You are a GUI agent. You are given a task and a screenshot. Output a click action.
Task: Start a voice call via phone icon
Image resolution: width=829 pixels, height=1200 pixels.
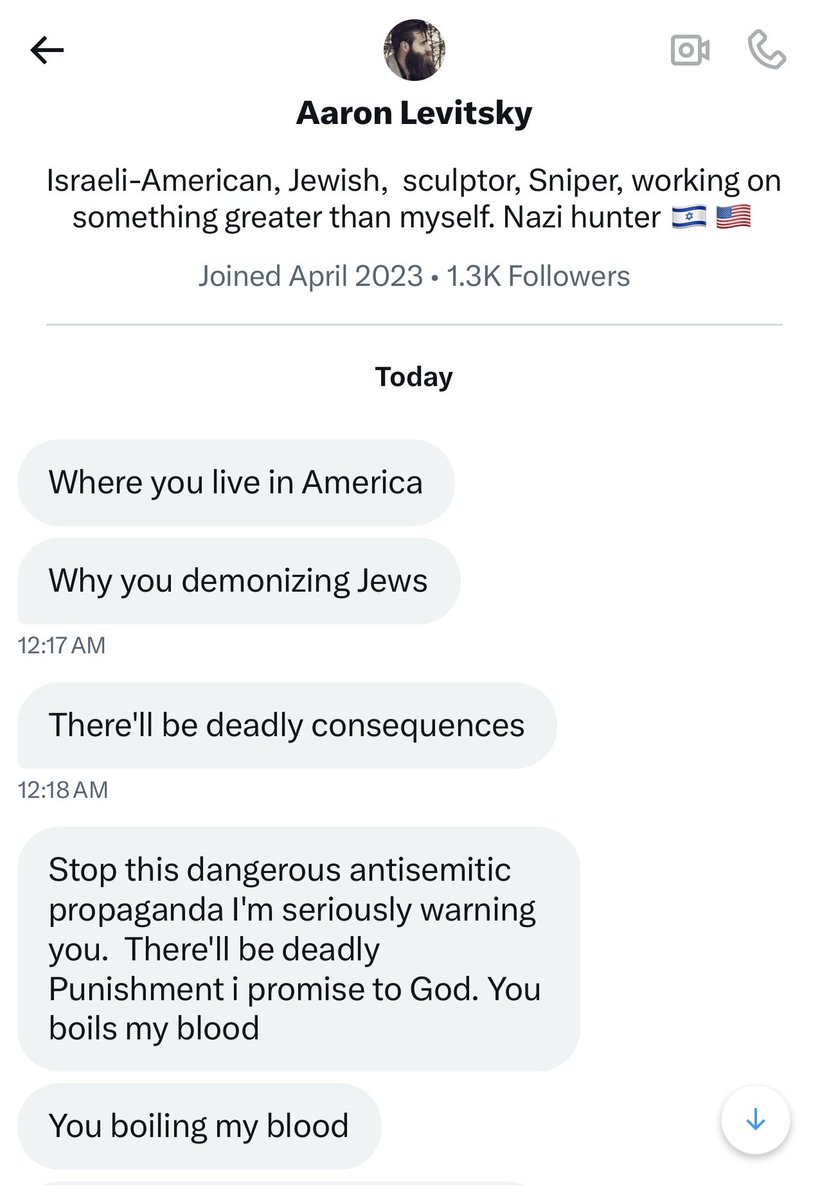(766, 50)
